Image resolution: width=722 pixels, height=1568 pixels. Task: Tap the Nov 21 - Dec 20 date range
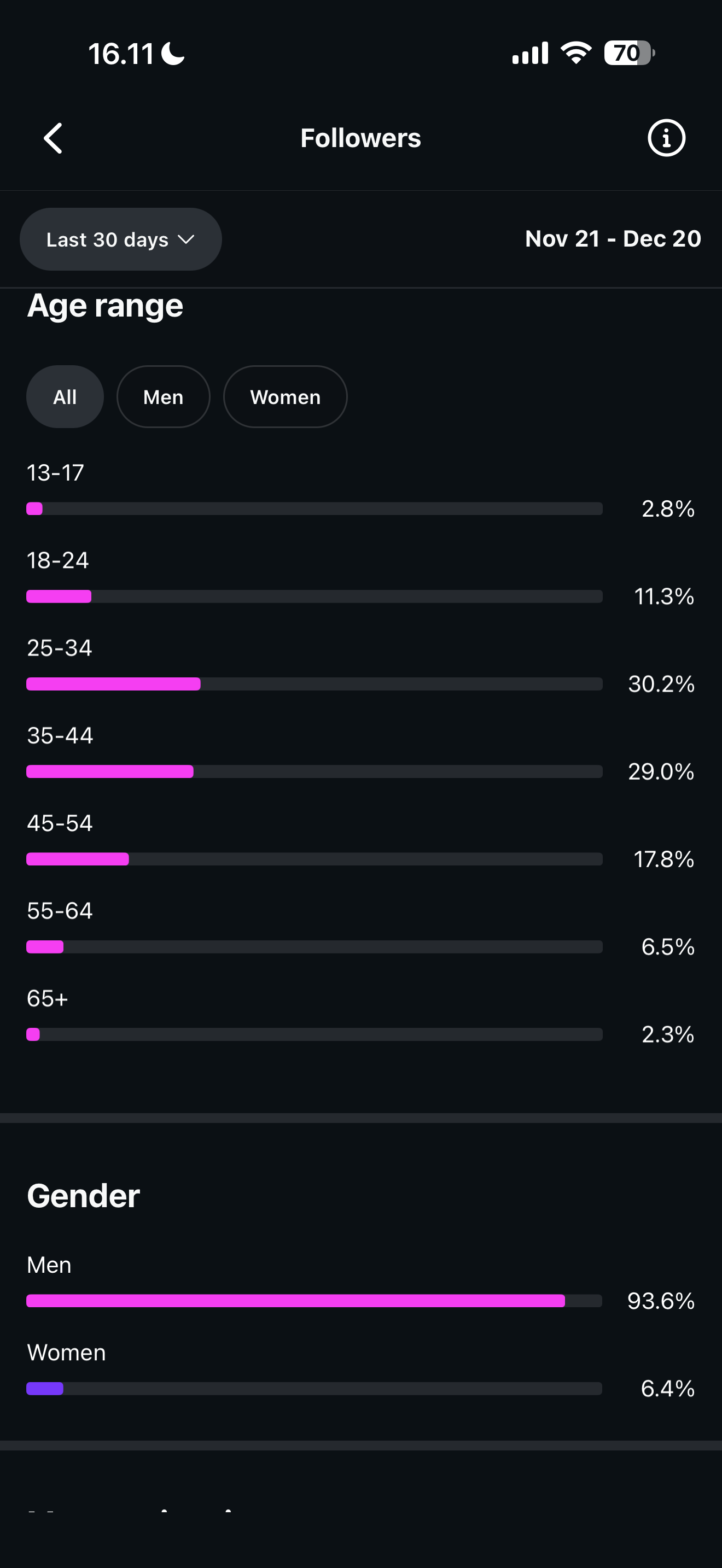tap(613, 238)
